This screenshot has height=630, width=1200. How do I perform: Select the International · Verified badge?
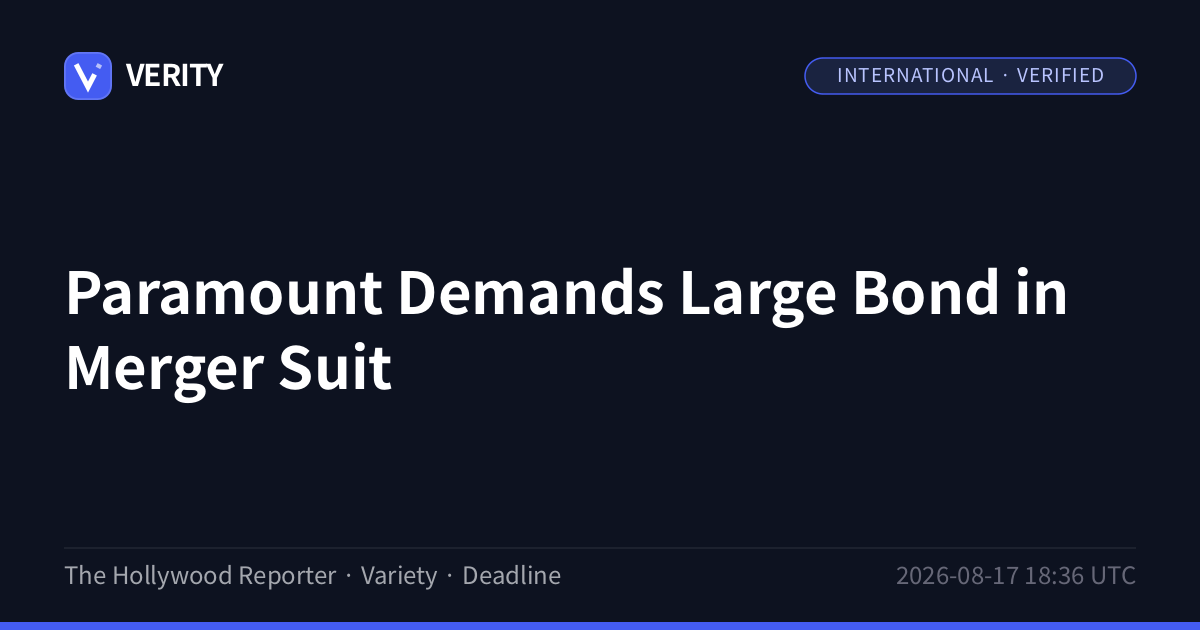pyautogui.click(x=970, y=76)
